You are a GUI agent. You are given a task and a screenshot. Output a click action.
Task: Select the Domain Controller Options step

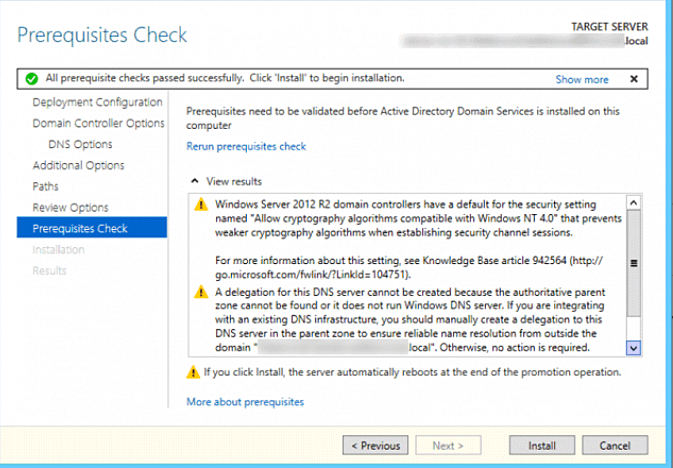98,124
